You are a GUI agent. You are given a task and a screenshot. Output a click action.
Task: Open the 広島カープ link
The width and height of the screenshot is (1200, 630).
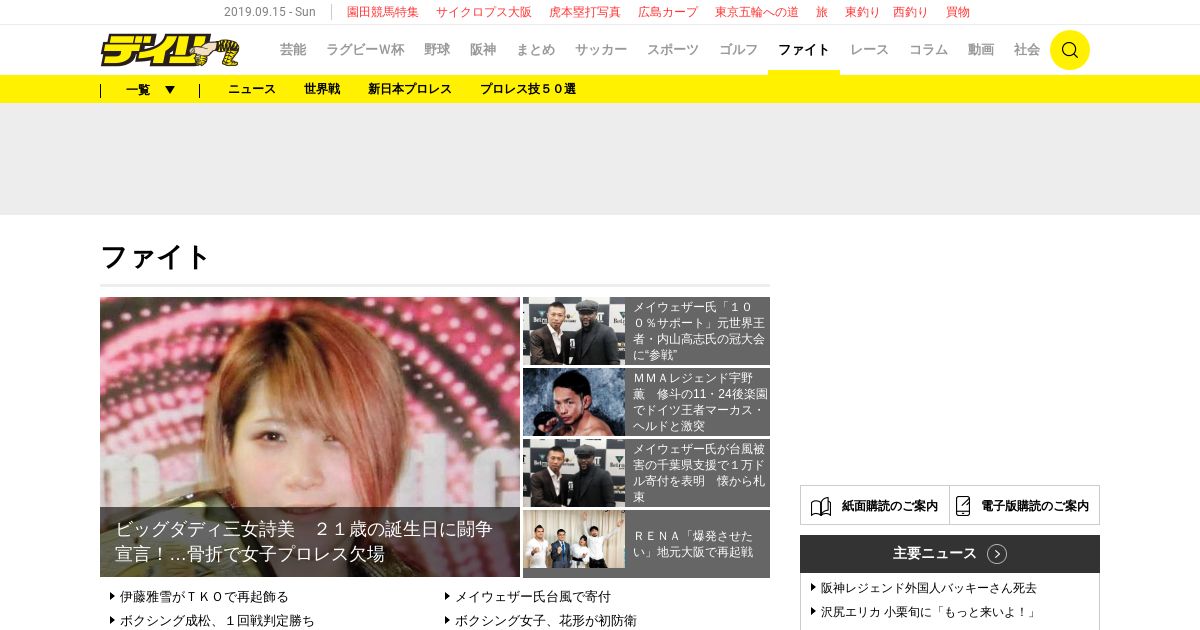[668, 12]
